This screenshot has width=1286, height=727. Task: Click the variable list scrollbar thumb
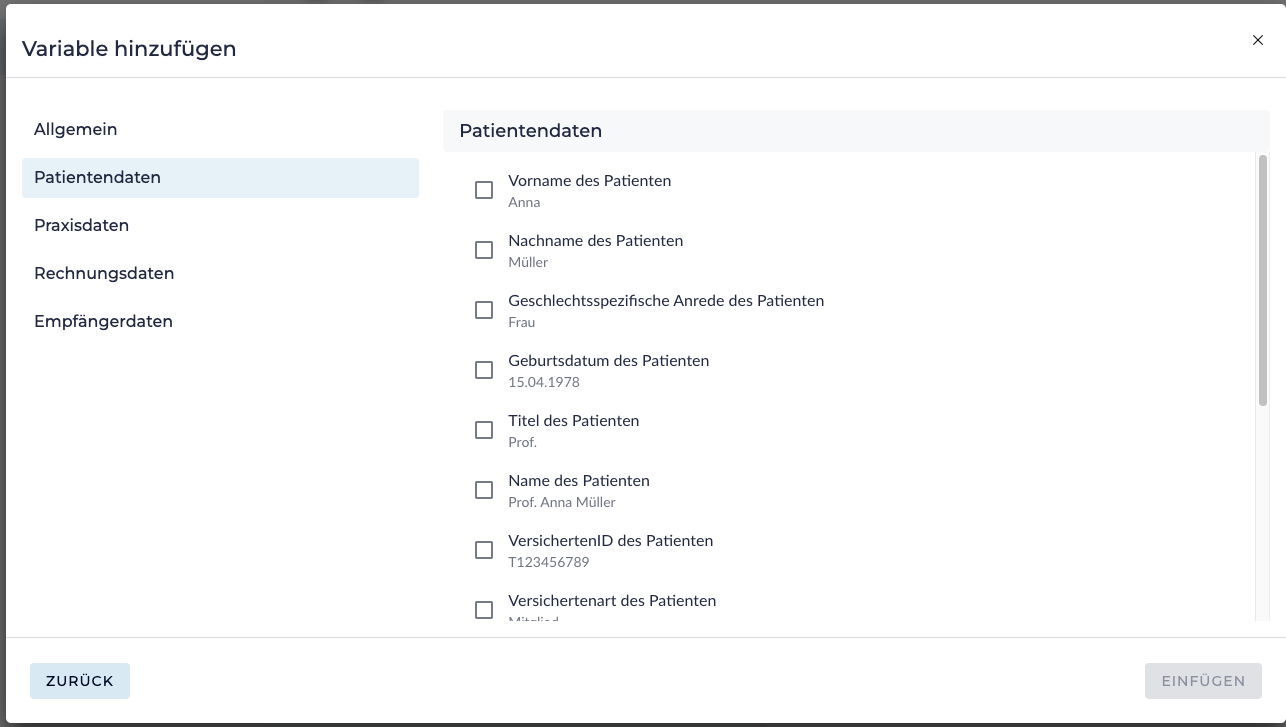[1263, 280]
